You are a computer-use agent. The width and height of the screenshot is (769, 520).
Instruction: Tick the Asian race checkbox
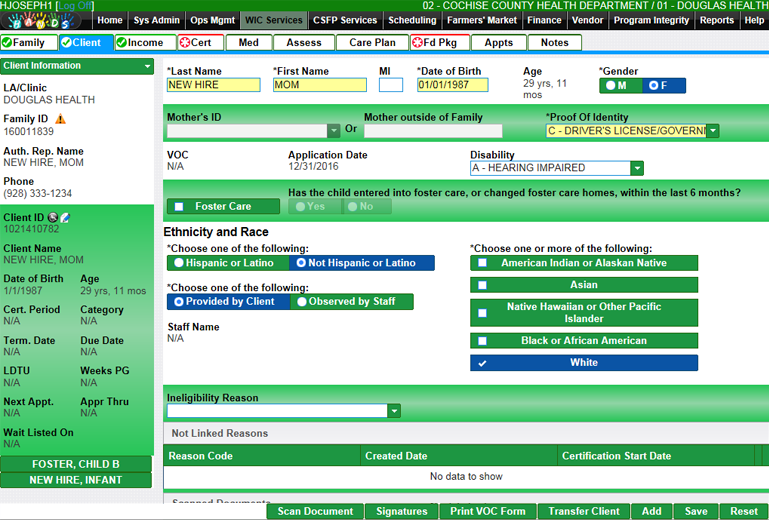pos(482,285)
